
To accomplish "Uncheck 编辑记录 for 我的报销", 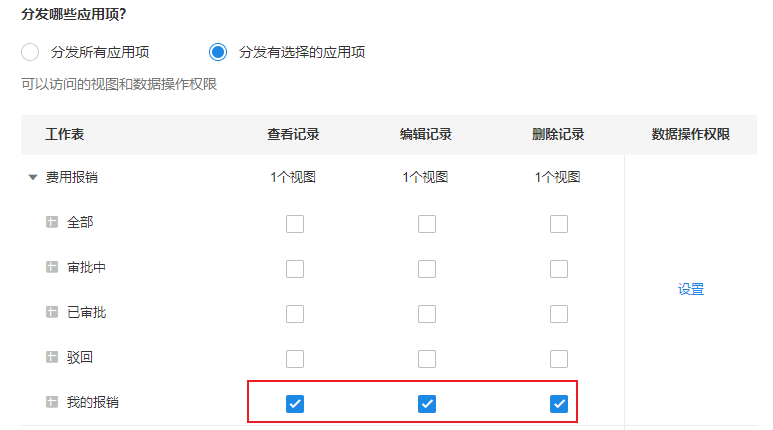I will 427,404.
